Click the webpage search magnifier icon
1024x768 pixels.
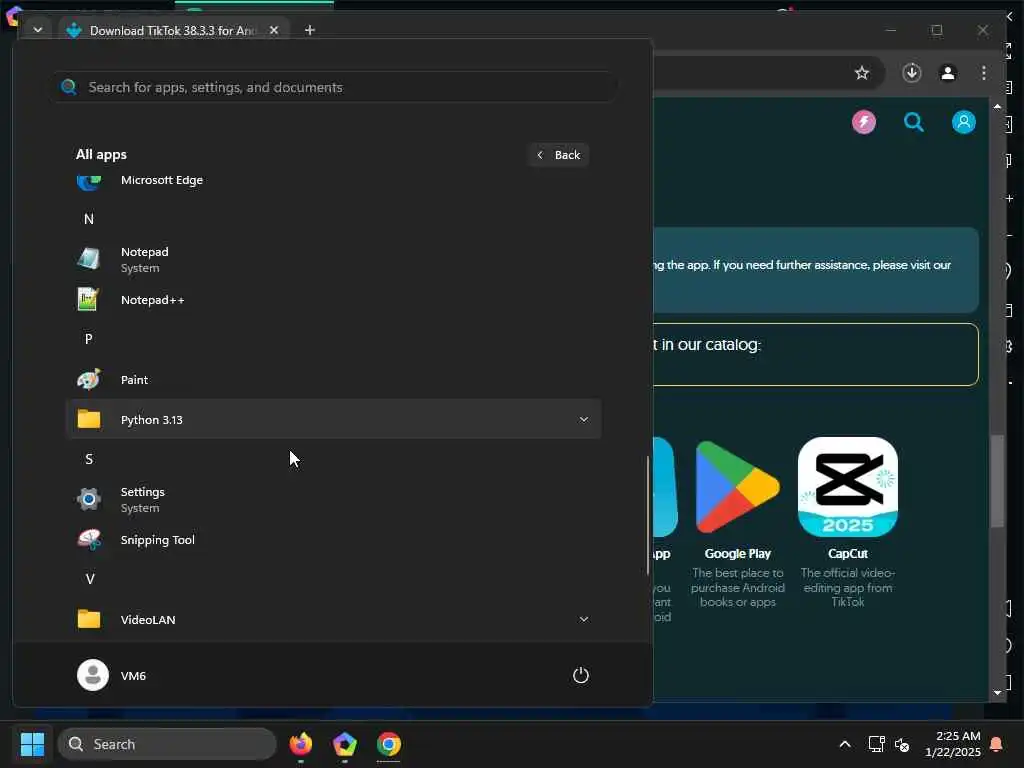(x=914, y=122)
